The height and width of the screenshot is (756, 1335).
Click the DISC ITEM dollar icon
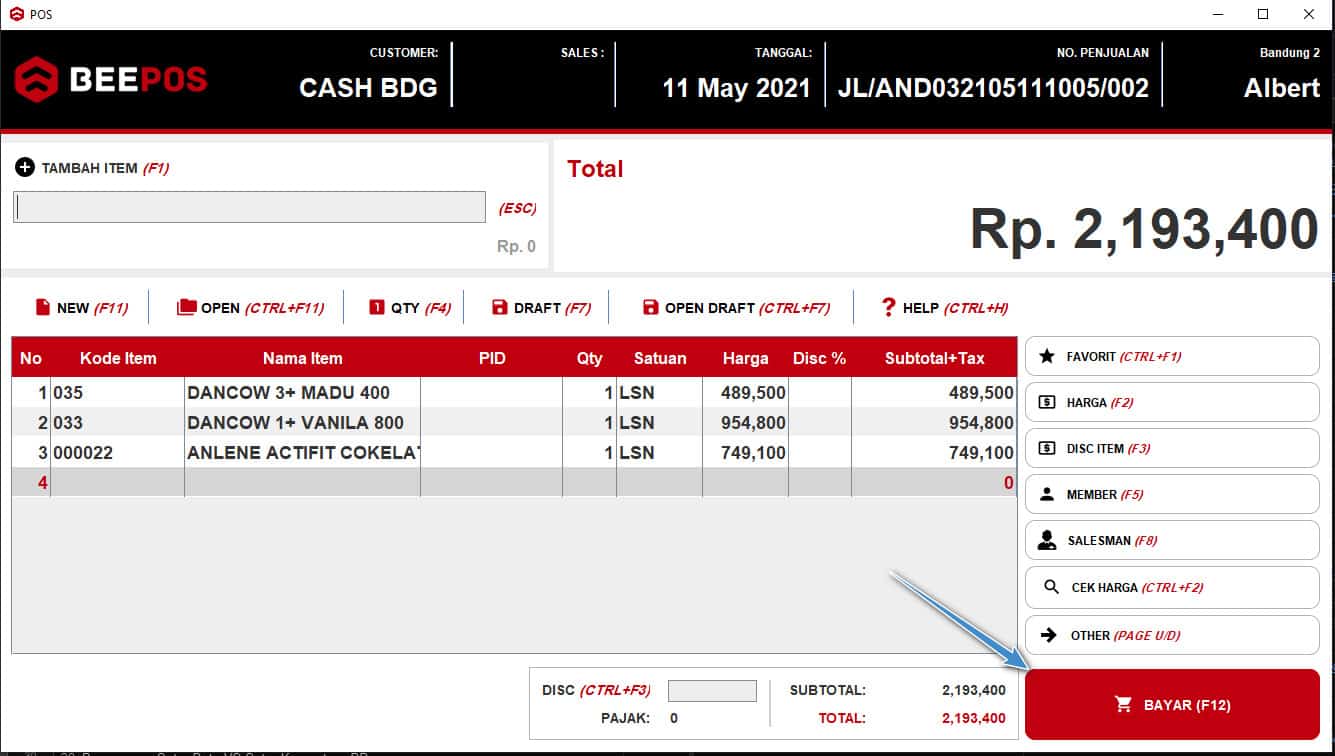click(x=1047, y=448)
